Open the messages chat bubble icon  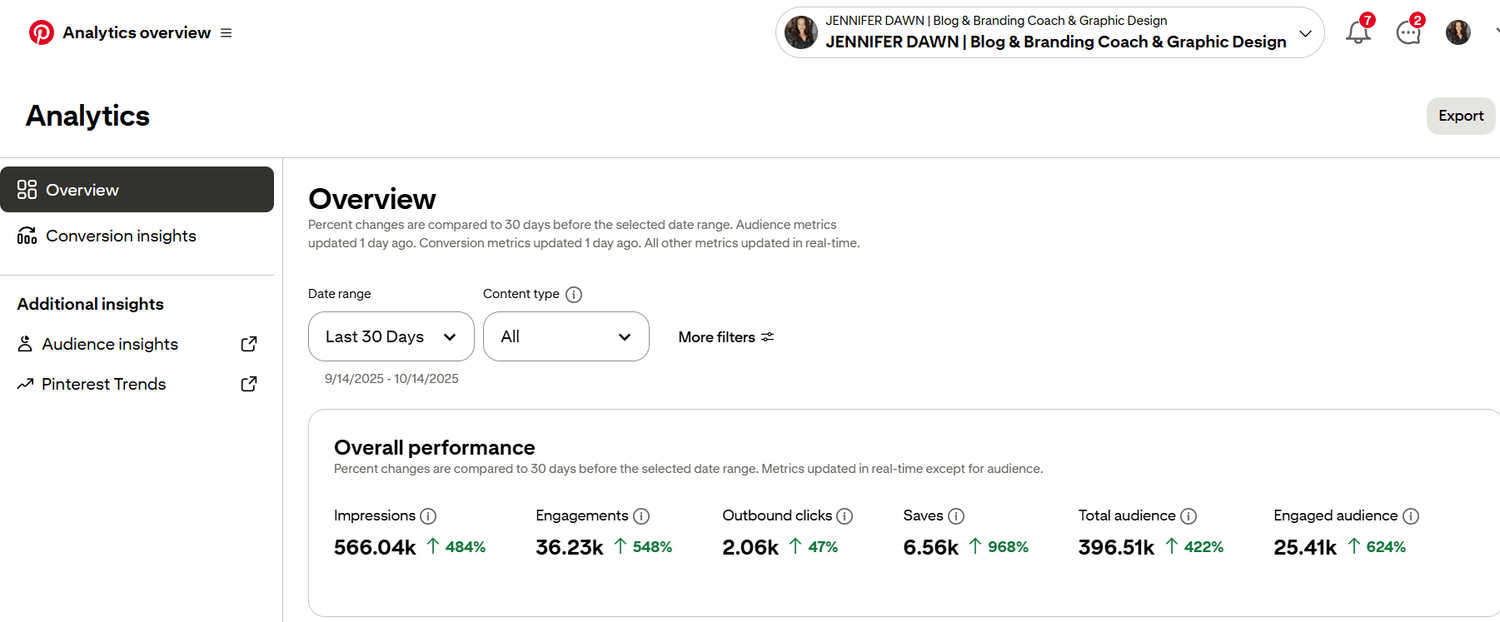coord(1408,33)
